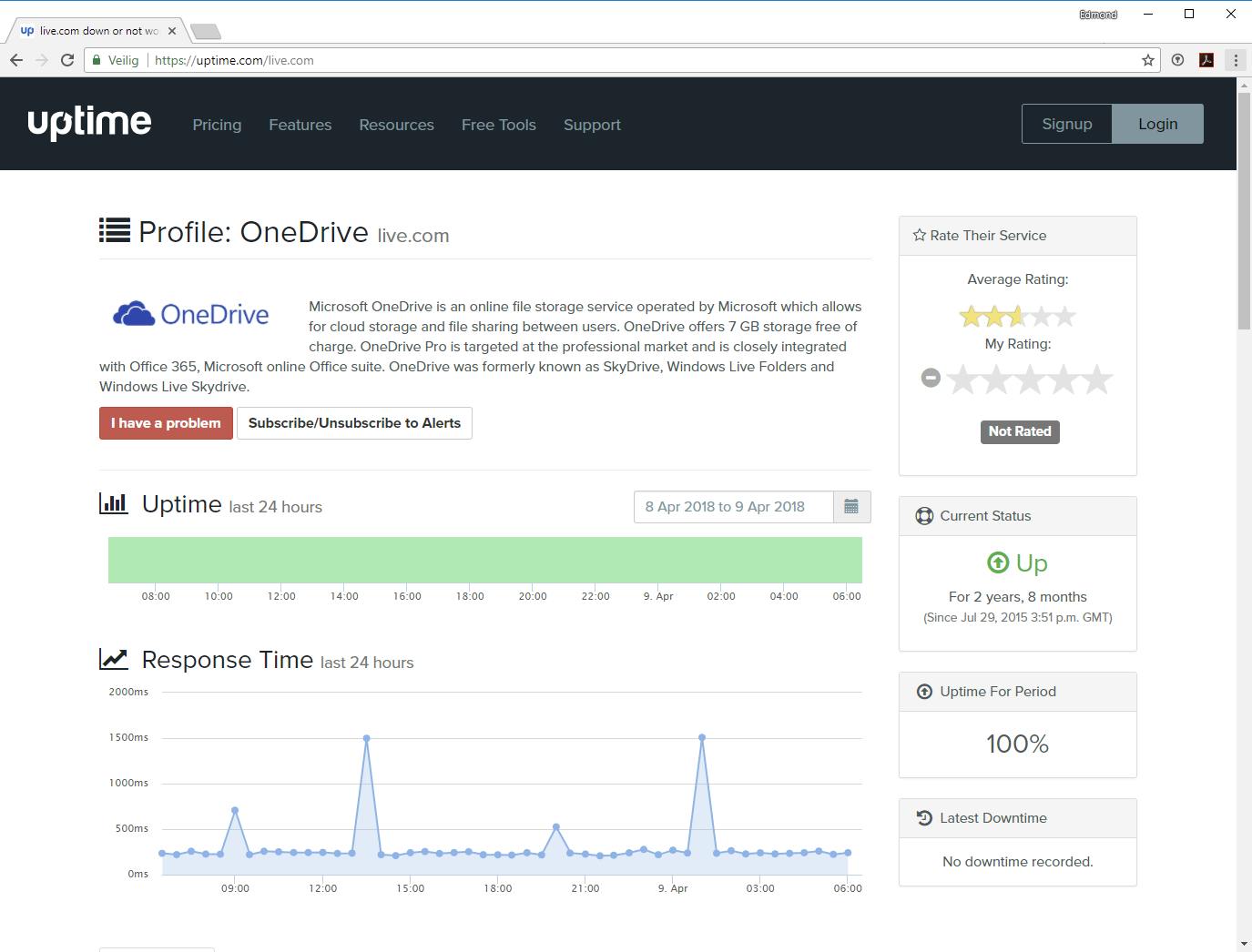Click the No downtime recorded text
This screenshot has width=1252, height=952.
click(x=1018, y=862)
